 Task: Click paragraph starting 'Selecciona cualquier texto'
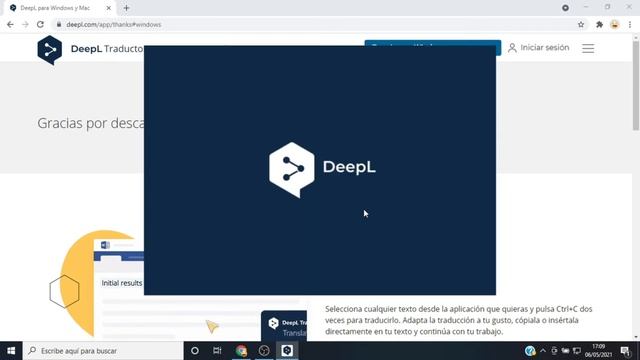tap(458, 320)
